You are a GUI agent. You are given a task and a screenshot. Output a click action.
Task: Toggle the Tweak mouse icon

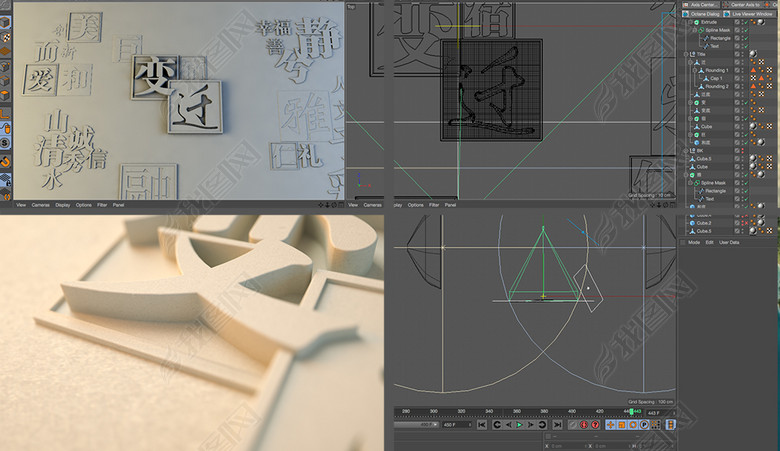pos(5,128)
